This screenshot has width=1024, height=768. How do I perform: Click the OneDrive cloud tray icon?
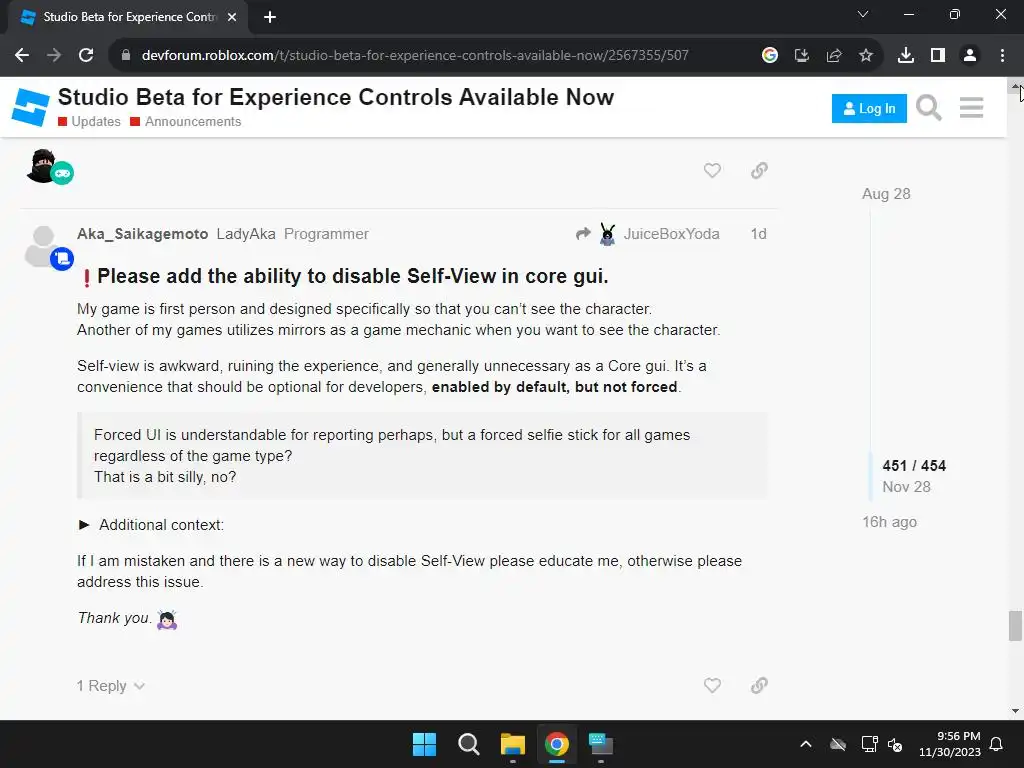(x=838, y=744)
